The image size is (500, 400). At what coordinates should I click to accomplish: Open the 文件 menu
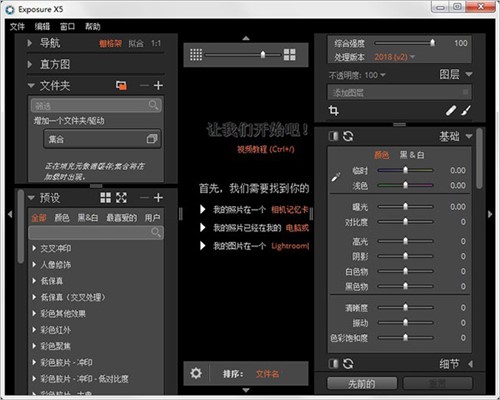pos(17,26)
